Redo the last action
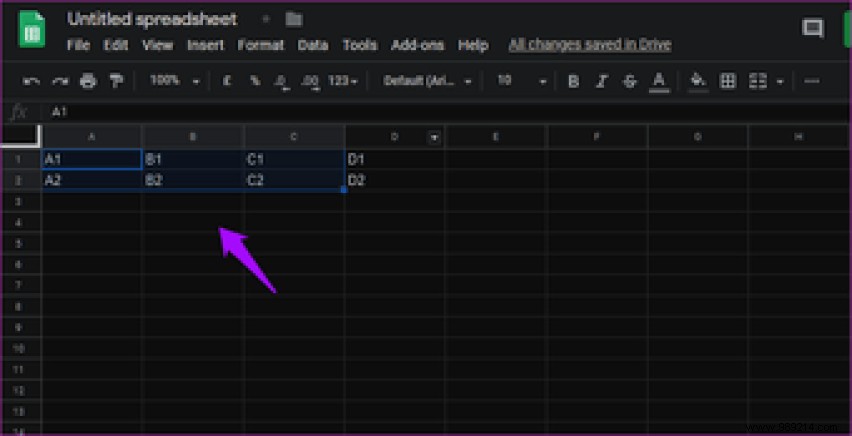Image resolution: width=852 pixels, height=436 pixels. [x=60, y=82]
